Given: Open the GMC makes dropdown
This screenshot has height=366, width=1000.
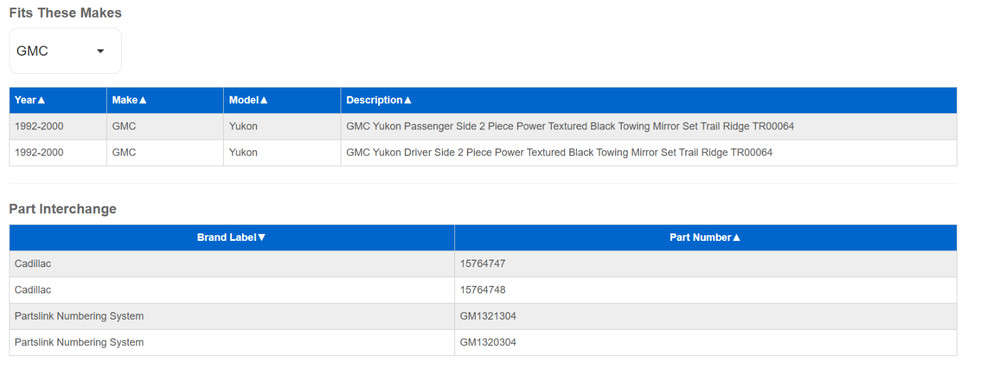Looking at the screenshot, I should click(x=65, y=51).
